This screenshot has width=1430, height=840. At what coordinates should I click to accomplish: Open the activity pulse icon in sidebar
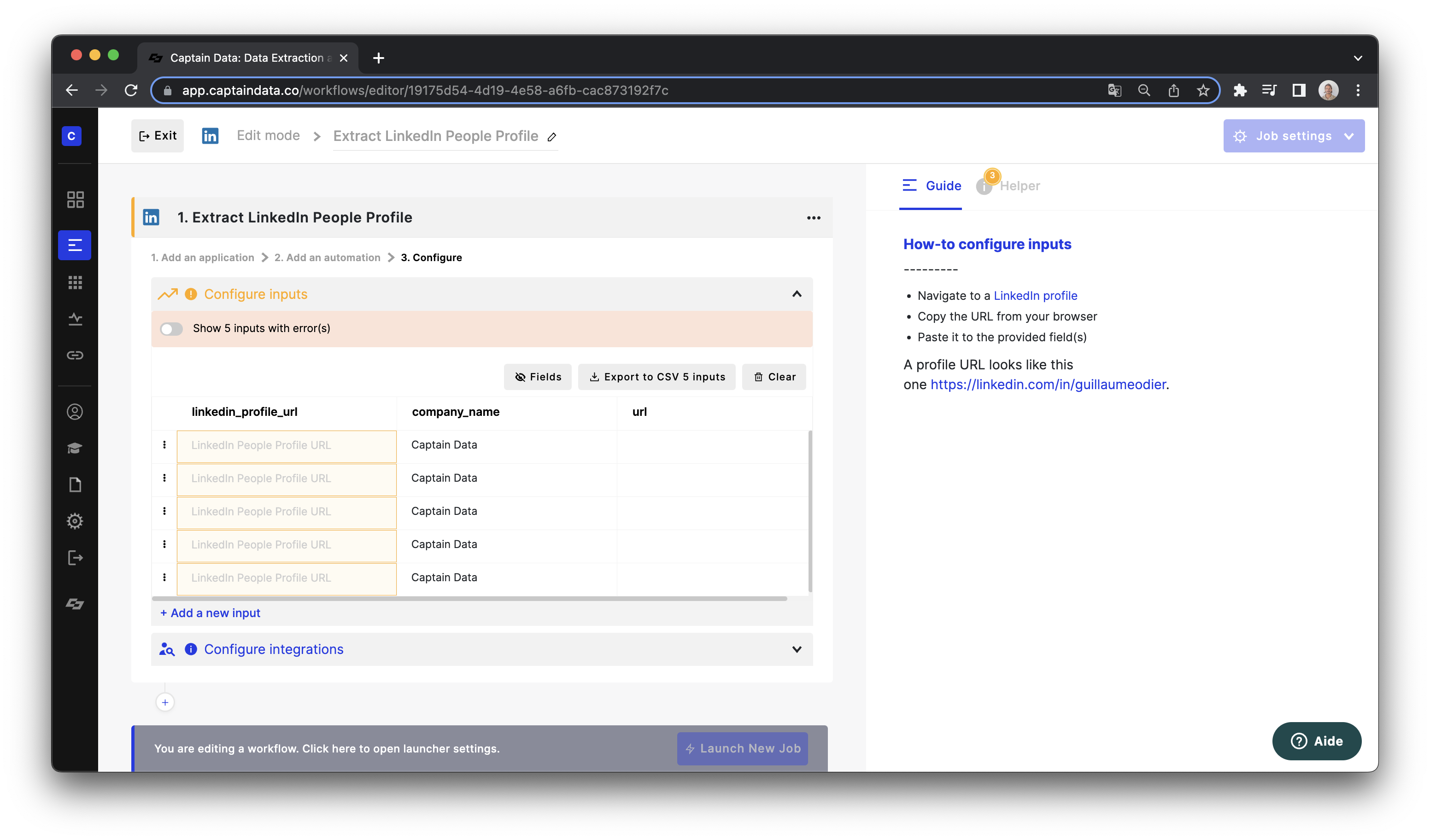[75, 319]
